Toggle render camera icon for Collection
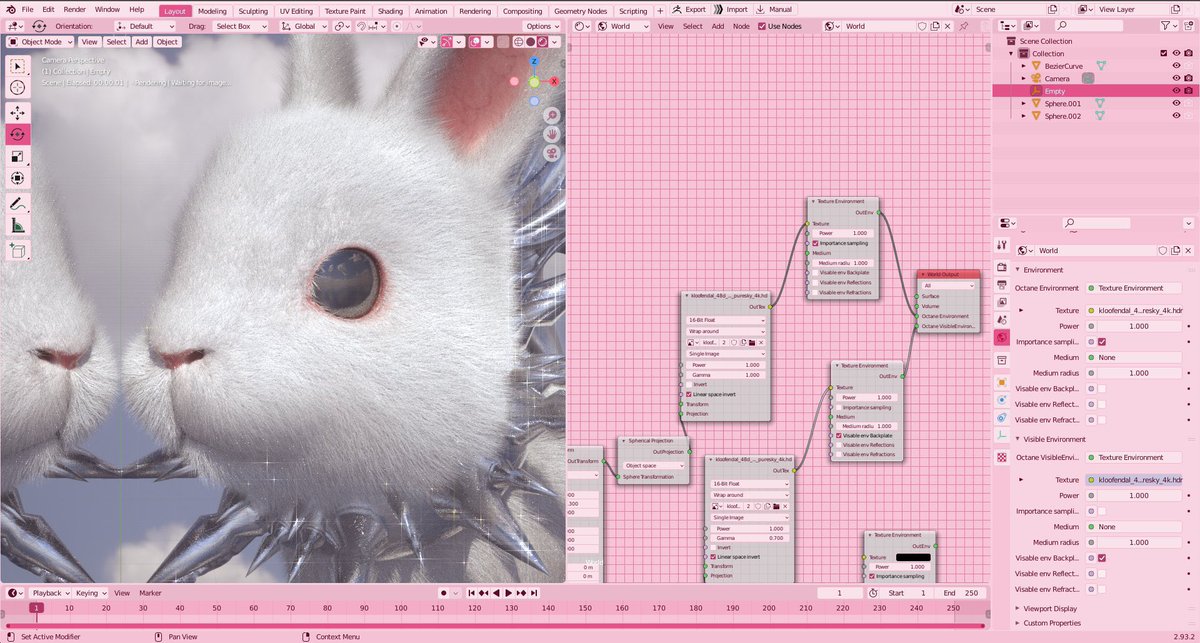This screenshot has width=1200, height=643. pos(1188,53)
